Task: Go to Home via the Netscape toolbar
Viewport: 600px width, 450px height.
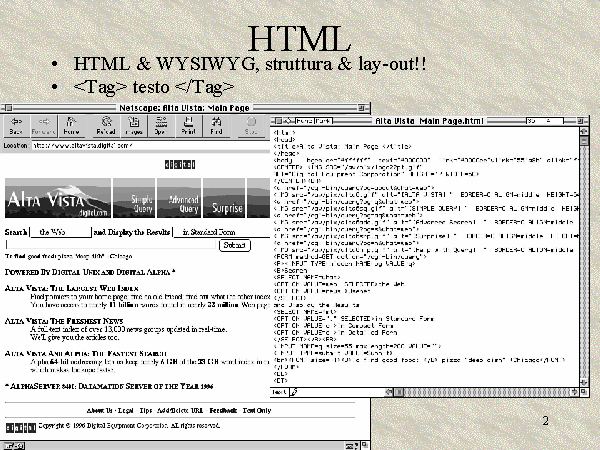Action: [71, 126]
